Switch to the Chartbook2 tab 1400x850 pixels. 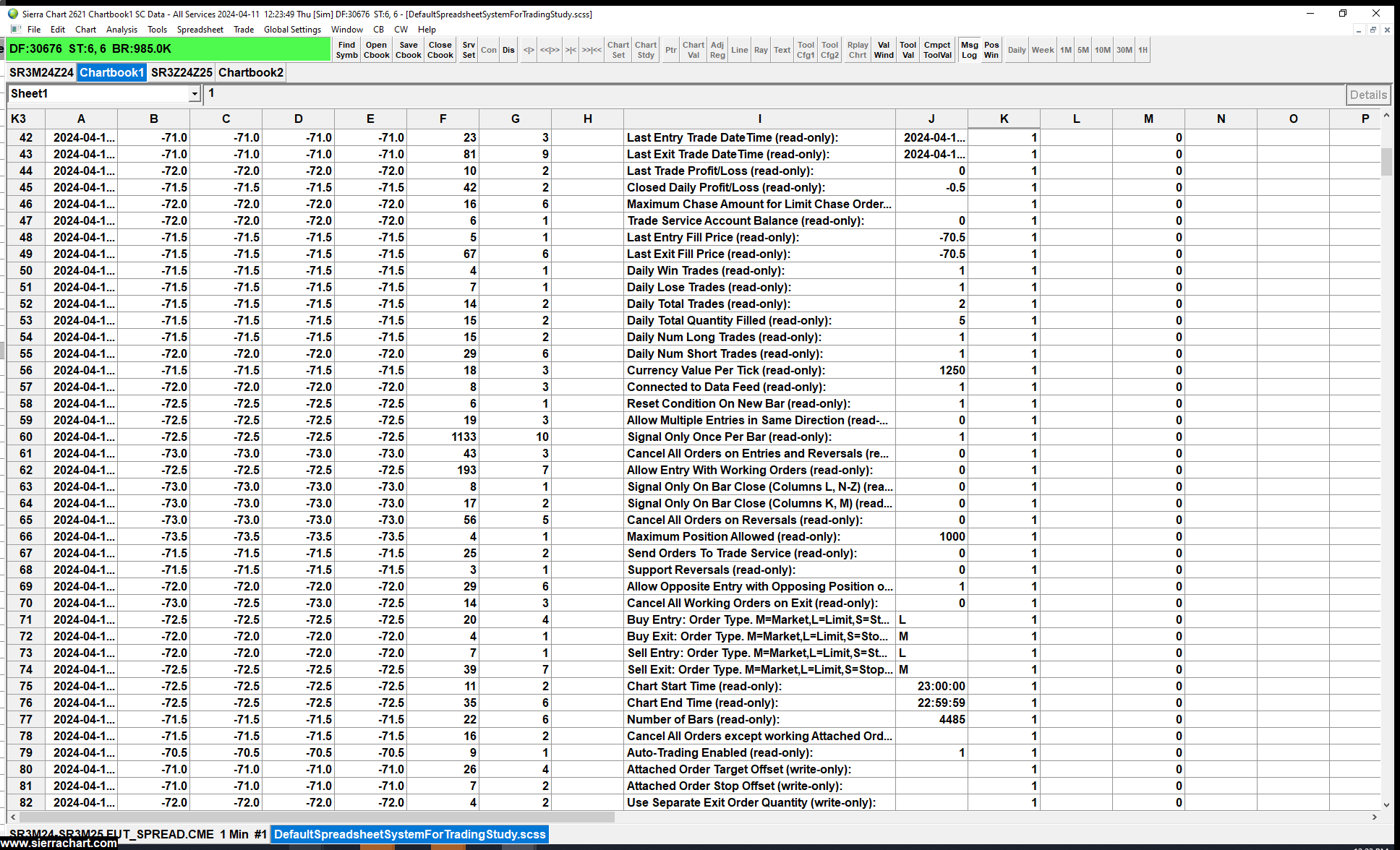pos(250,72)
